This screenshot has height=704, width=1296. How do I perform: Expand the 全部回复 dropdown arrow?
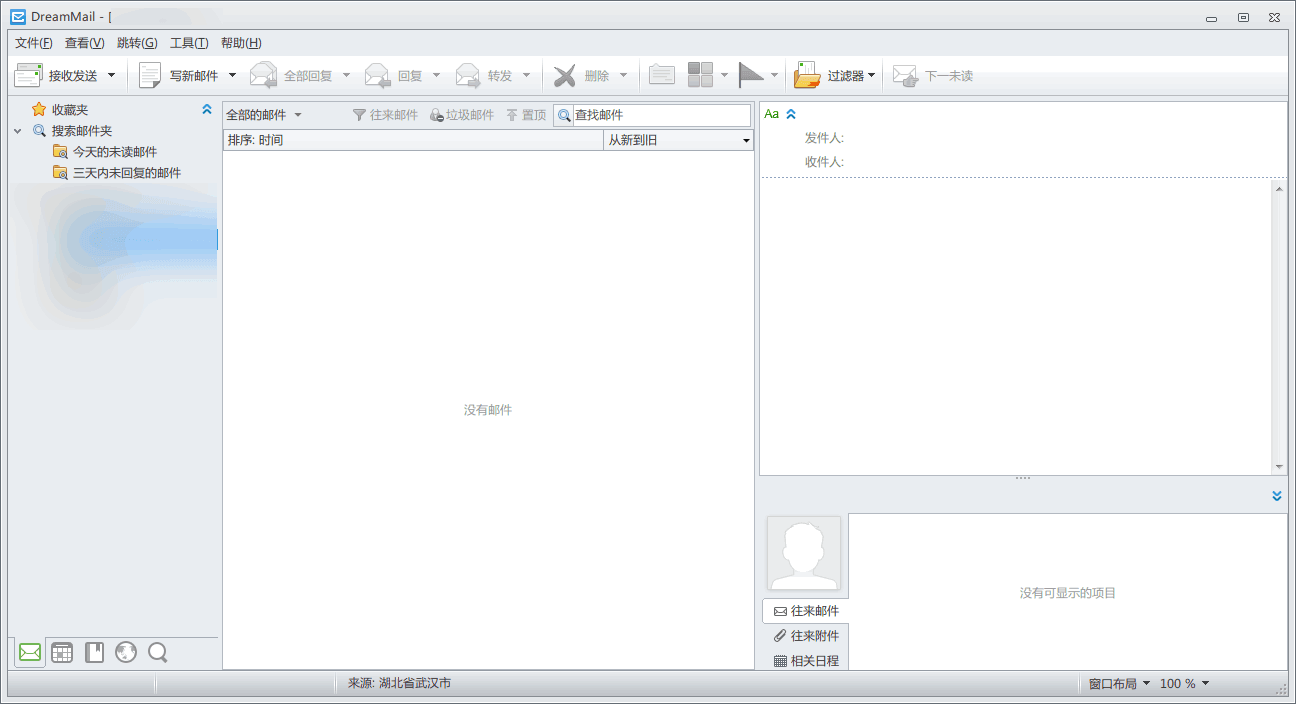click(346, 75)
